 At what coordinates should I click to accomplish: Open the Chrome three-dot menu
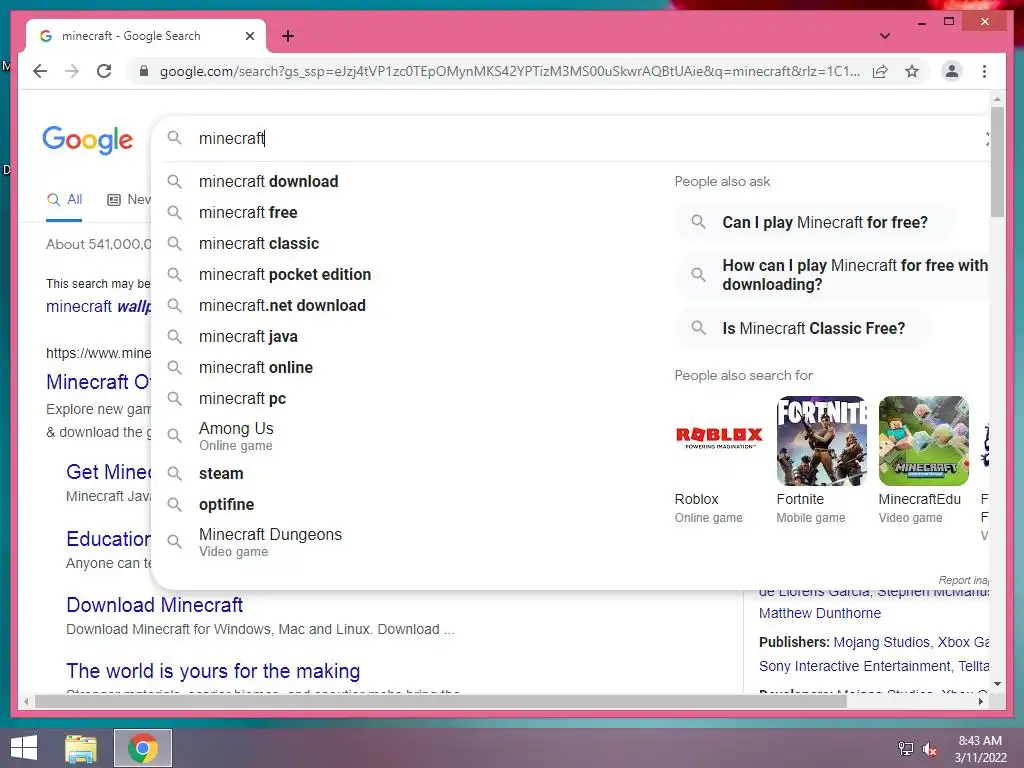(x=984, y=71)
